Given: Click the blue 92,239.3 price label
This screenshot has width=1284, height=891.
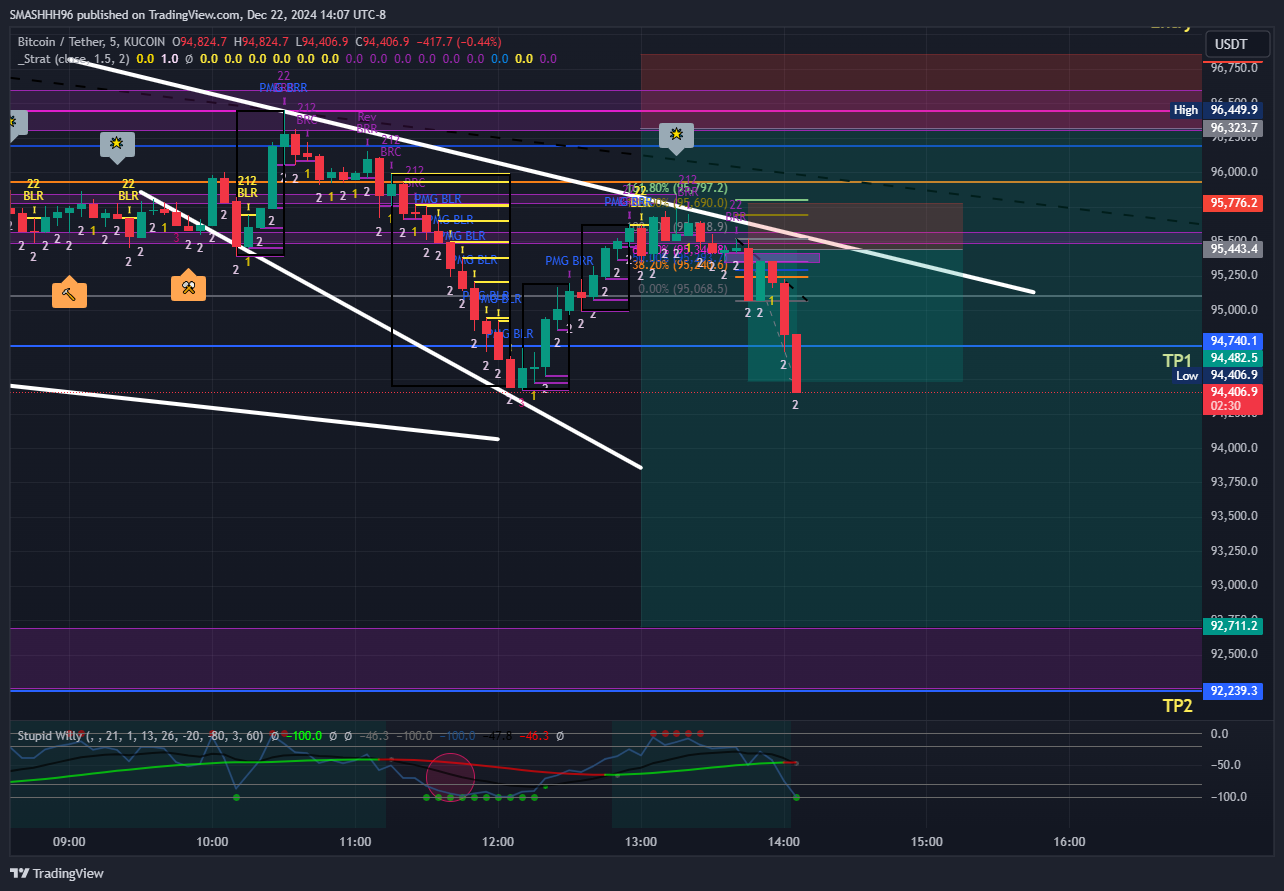Looking at the screenshot, I should pos(1234,690).
